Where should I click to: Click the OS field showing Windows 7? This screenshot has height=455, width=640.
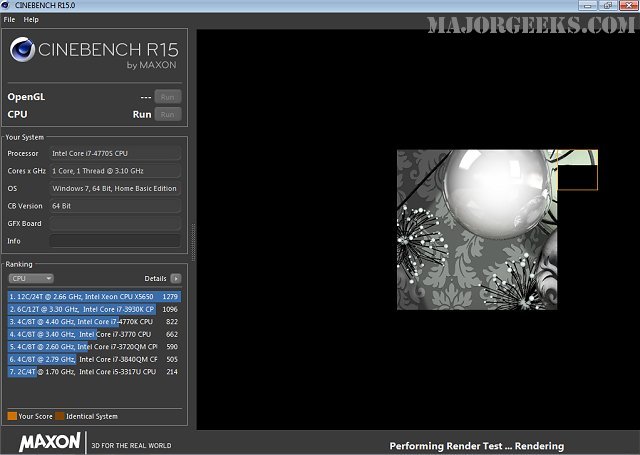click(x=115, y=189)
